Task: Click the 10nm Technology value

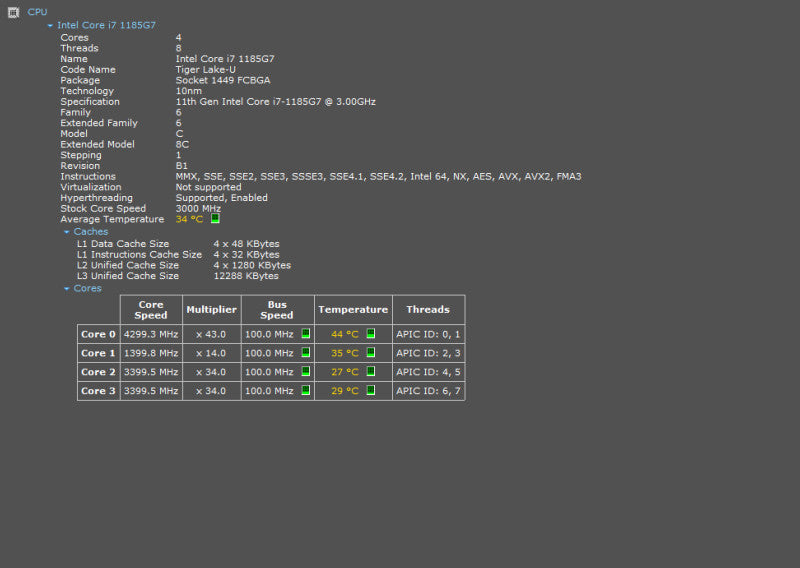Action: click(189, 91)
